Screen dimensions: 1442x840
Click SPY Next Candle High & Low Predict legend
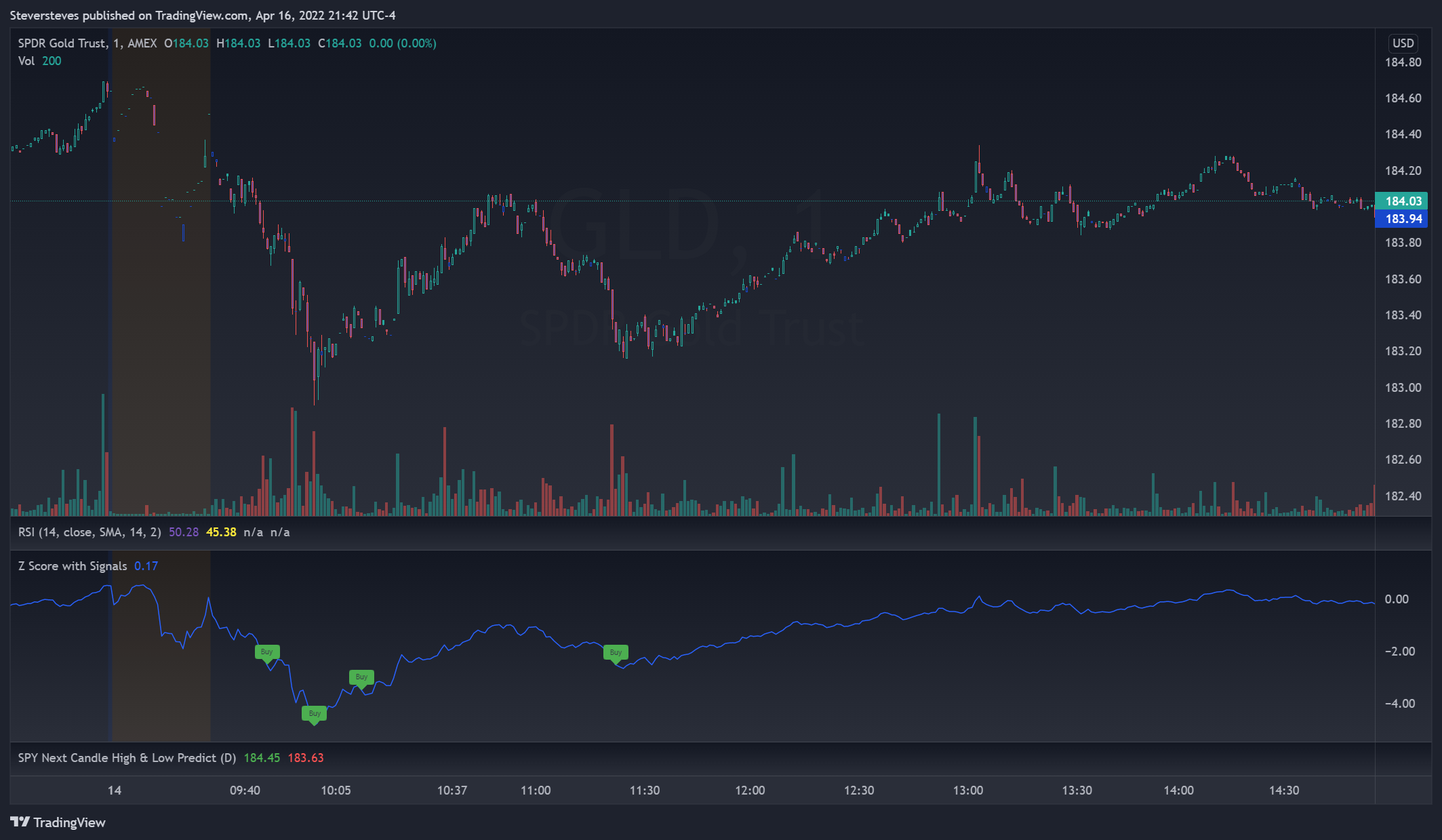click(x=127, y=758)
